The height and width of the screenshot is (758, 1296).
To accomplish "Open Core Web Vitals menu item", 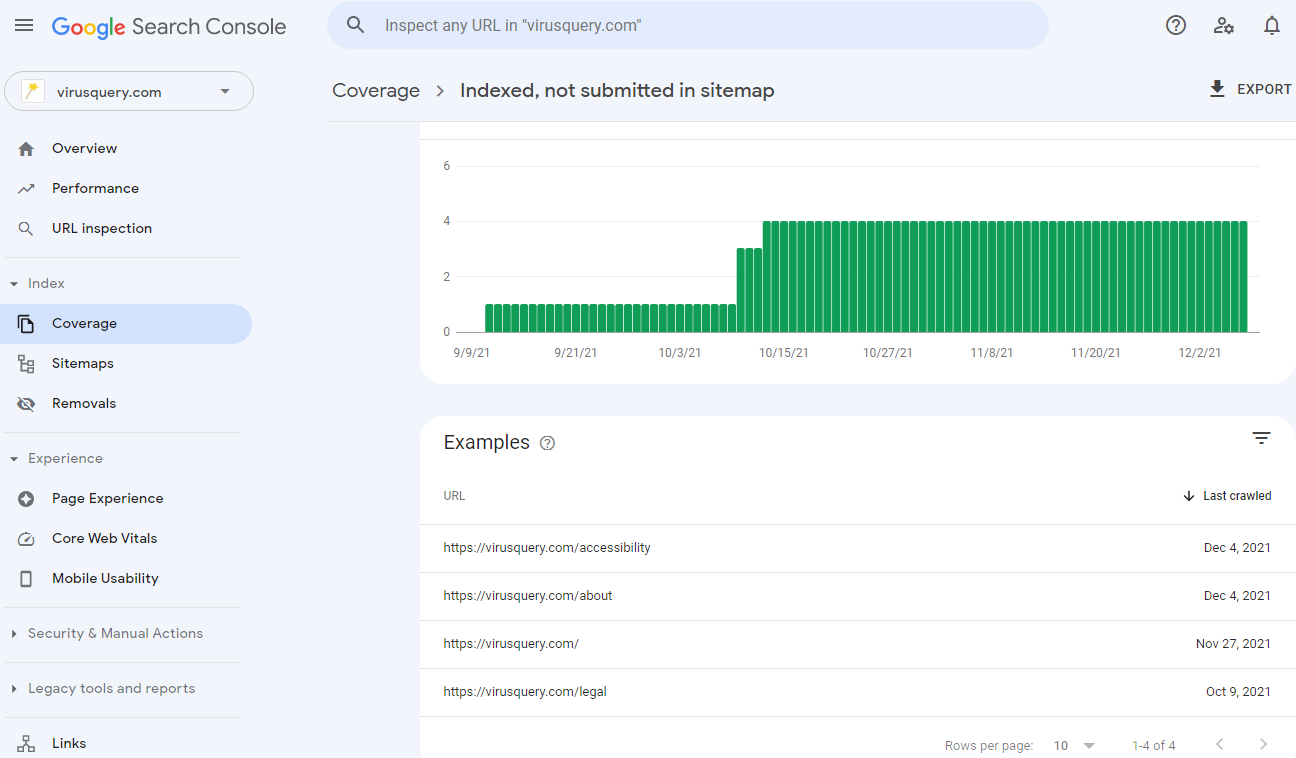I will (126, 539).
